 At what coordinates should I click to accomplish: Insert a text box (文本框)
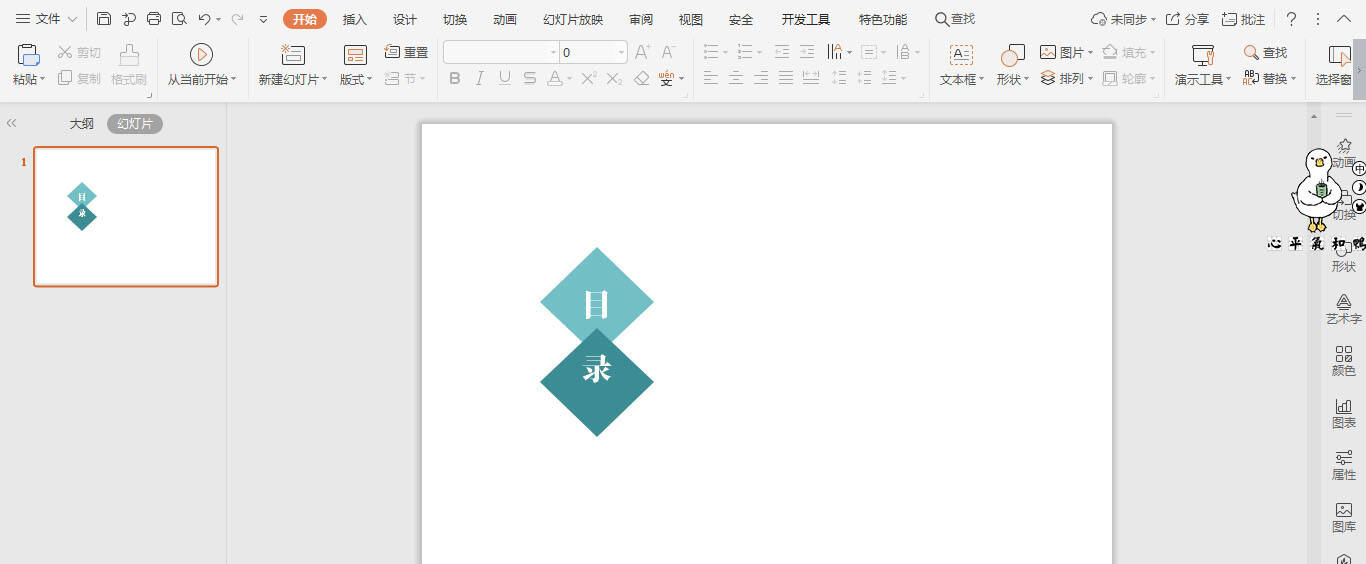click(960, 64)
